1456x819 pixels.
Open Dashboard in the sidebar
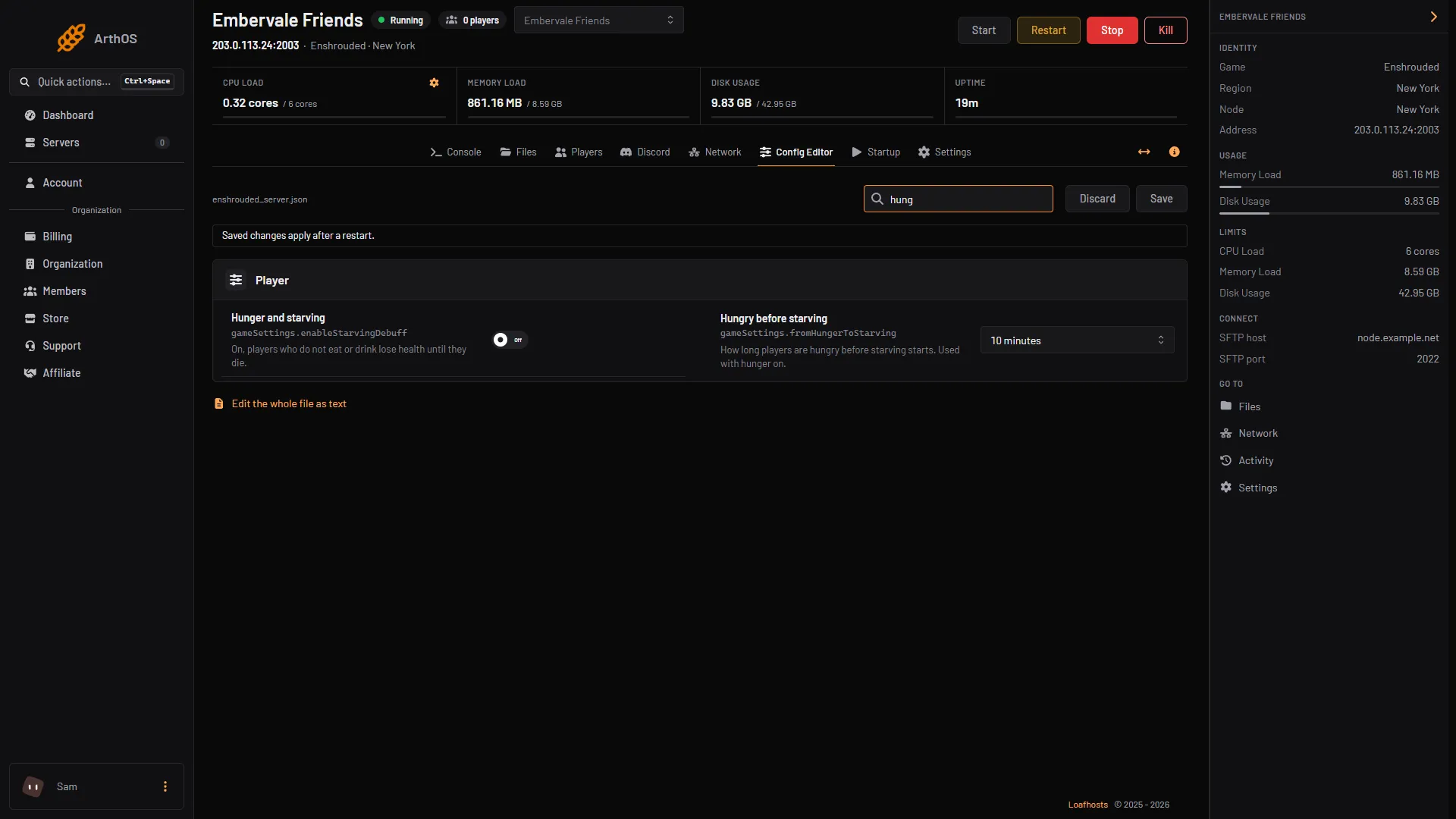96,115
